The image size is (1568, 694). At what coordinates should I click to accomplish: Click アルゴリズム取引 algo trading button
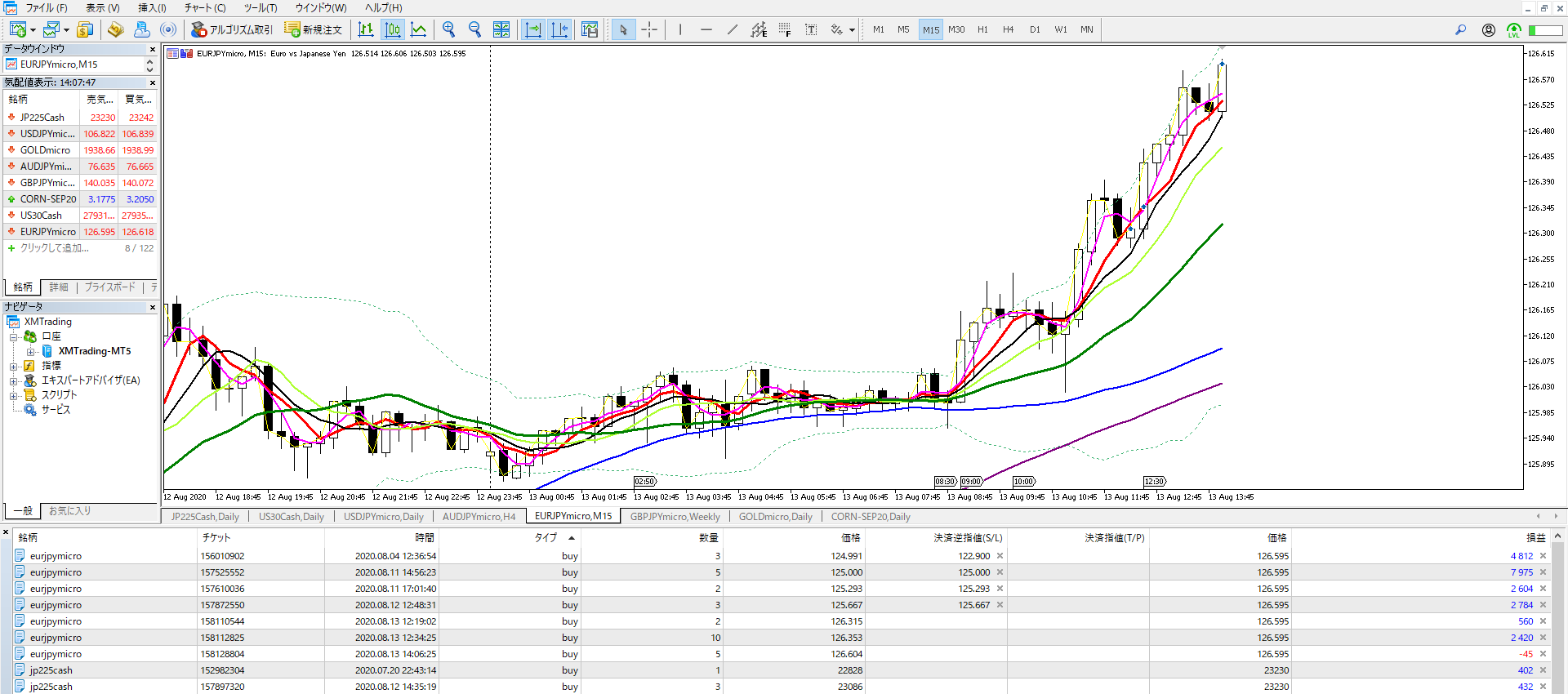point(232,29)
